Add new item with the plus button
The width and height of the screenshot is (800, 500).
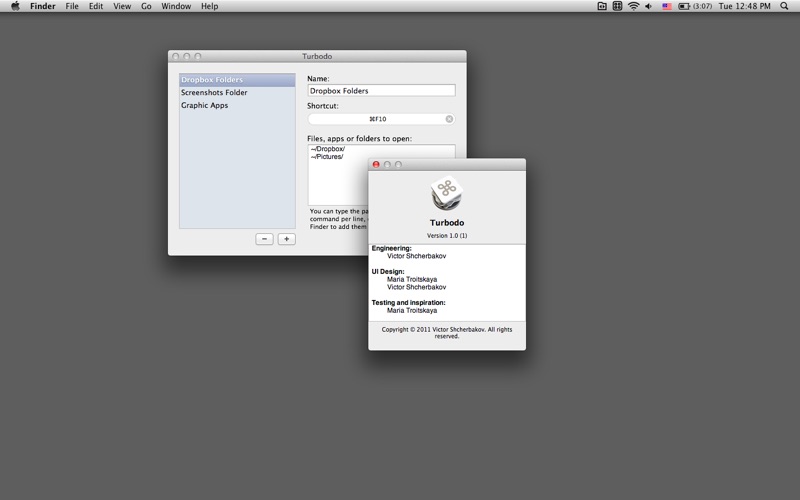tap(287, 239)
